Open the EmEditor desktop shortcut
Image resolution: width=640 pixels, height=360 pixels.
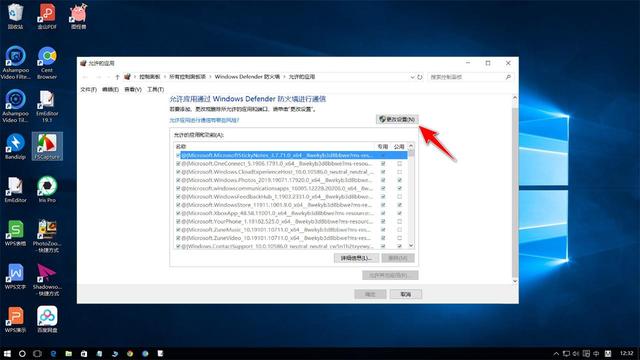coord(16,190)
